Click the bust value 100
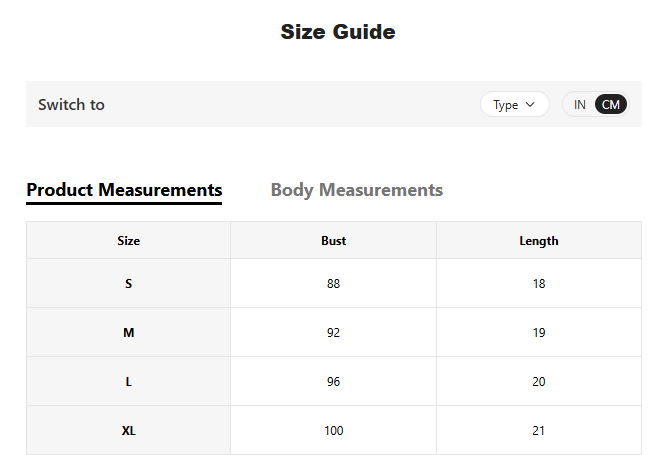 333,431
